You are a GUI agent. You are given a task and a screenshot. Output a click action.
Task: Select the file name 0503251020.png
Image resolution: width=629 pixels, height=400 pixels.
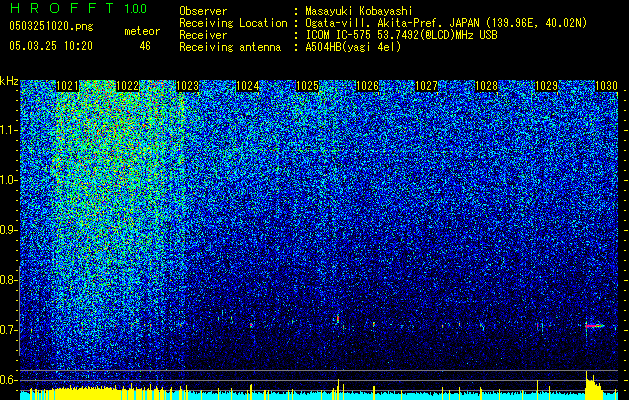coord(51,26)
